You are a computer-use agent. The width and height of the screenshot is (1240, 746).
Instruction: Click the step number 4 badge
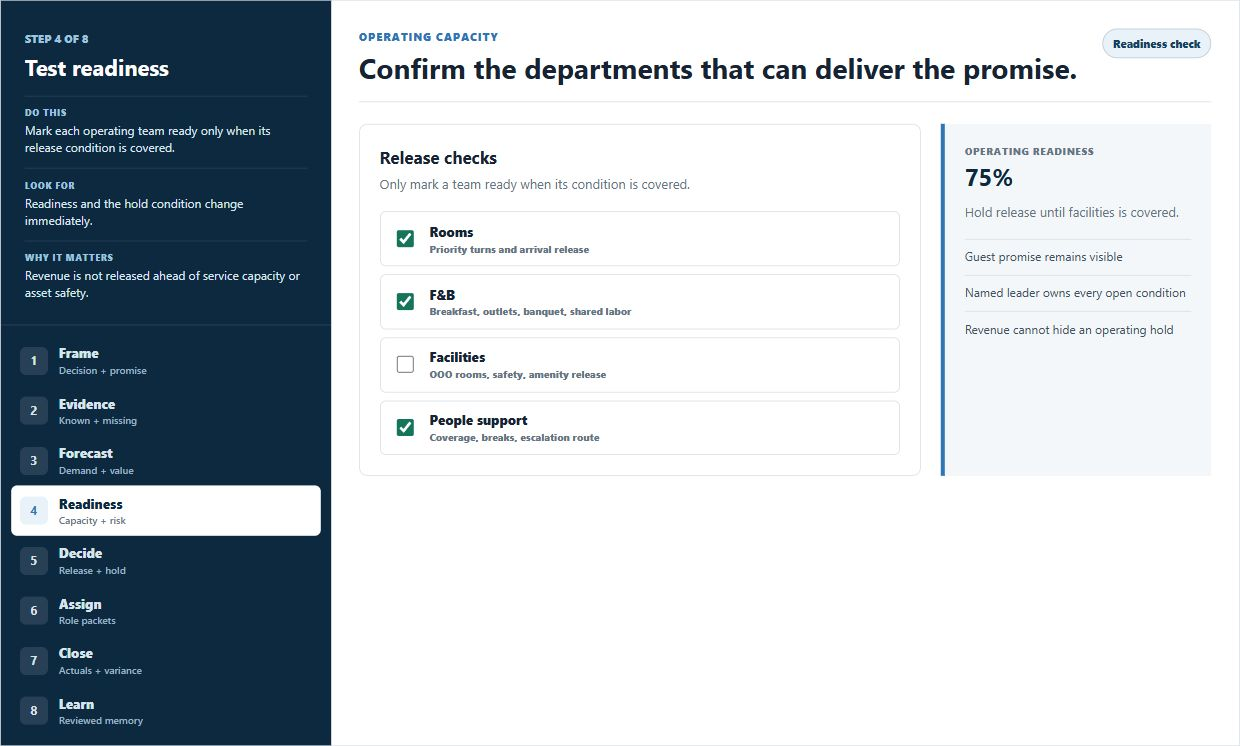tap(34, 511)
